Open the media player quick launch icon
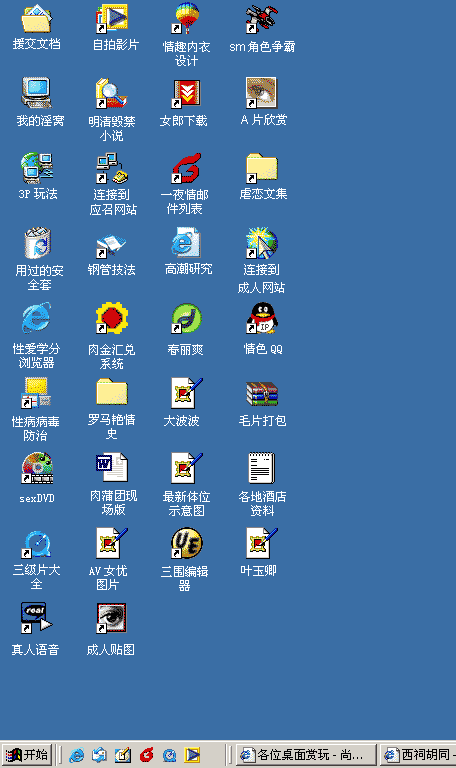456x768 pixels. (192, 755)
